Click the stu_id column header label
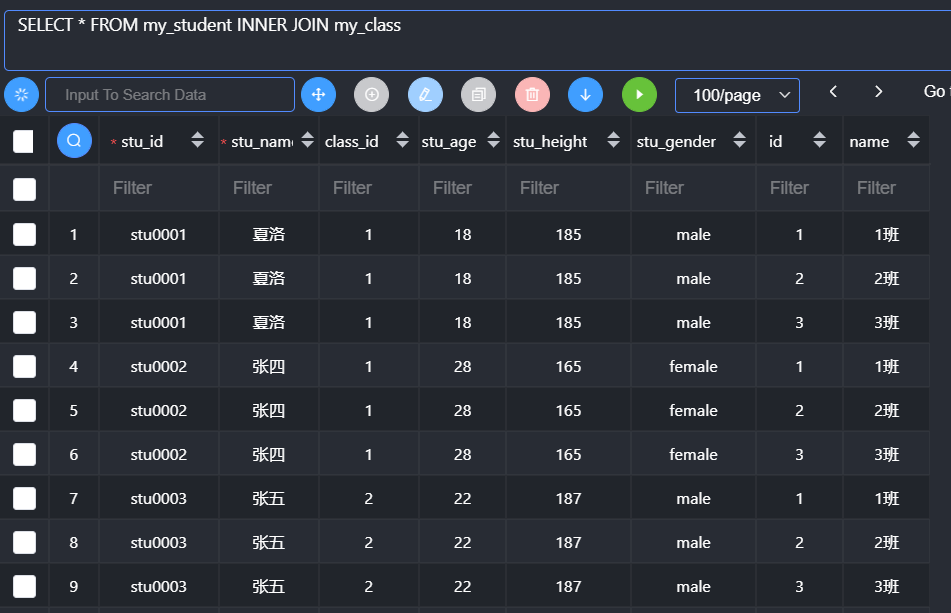The height and width of the screenshot is (613, 951). (x=142, y=141)
